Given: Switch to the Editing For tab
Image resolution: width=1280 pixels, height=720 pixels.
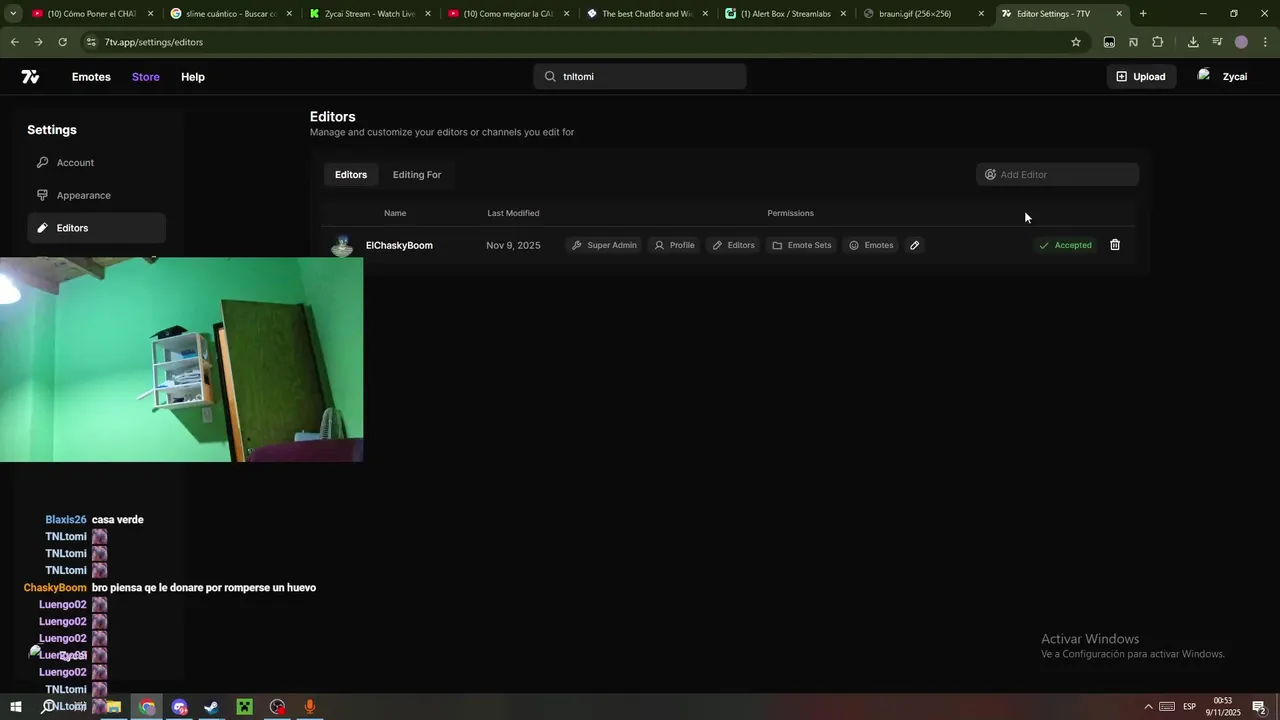Looking at the screenshot, I should tap(417, 175).
